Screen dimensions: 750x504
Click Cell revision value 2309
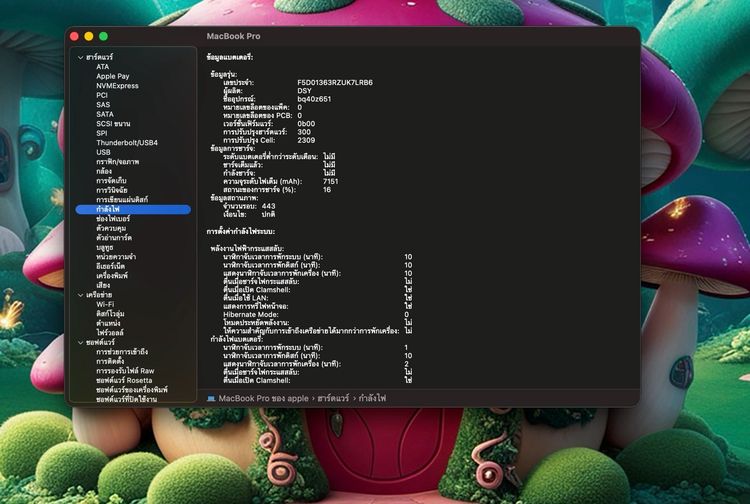point(306,140)
